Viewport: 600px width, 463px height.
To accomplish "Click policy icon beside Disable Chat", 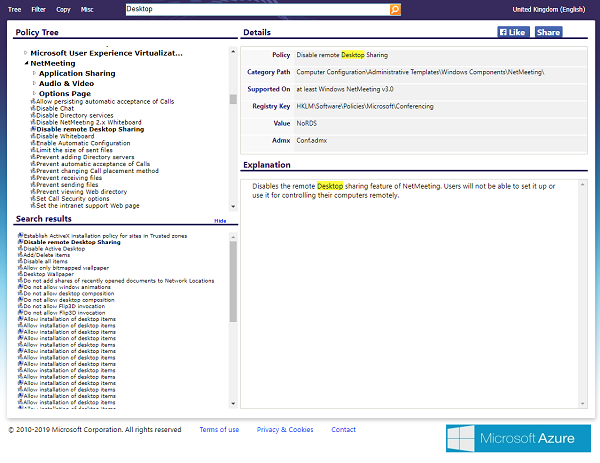I will (33, 108).
